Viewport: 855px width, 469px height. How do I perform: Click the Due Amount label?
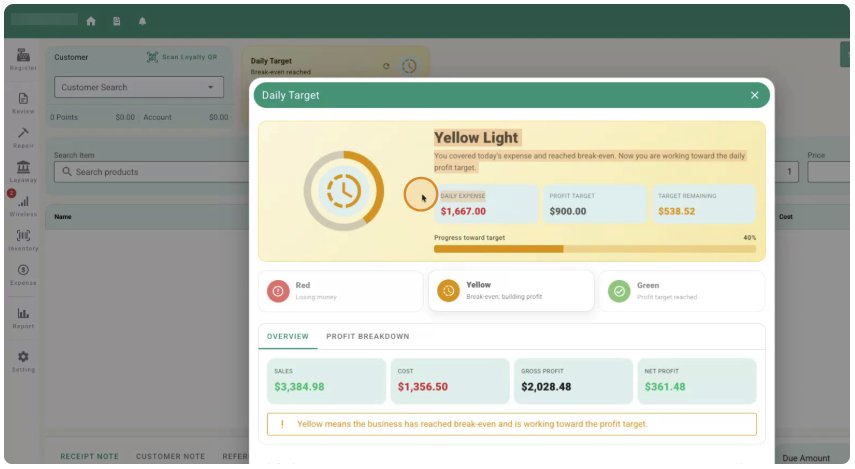pyautogui.click(x=806, y=458)
